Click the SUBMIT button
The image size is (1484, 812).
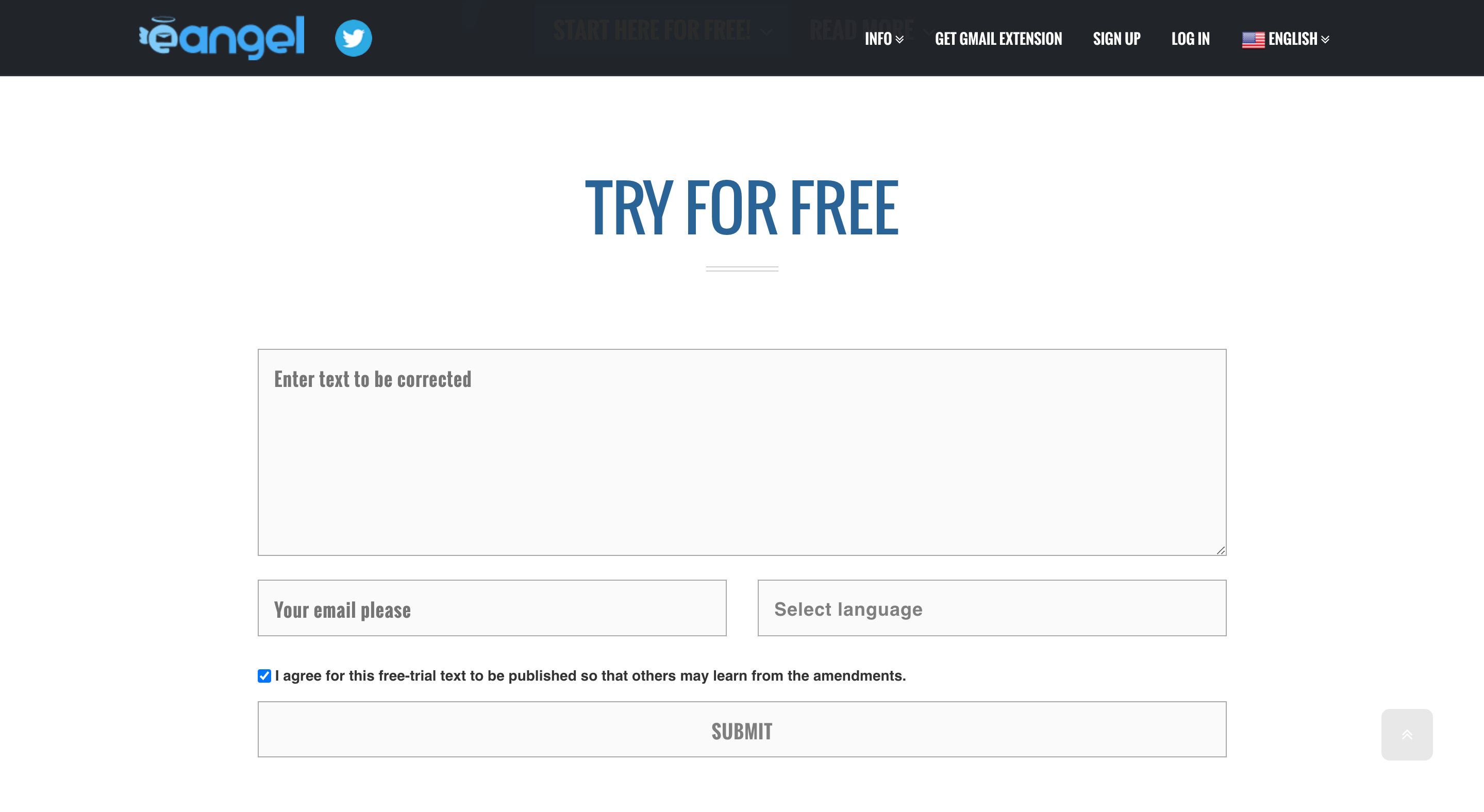[742, 731]
